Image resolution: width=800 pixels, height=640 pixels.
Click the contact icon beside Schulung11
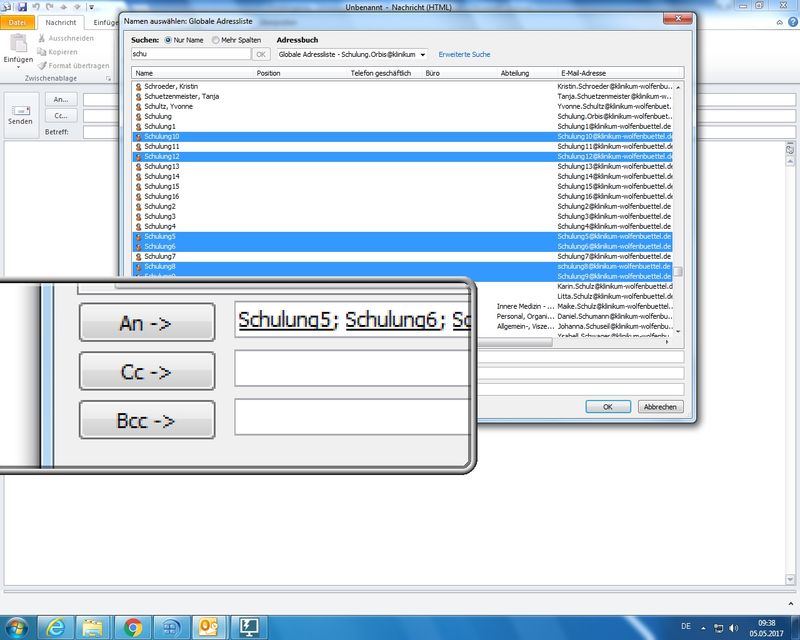click(138, 146)
